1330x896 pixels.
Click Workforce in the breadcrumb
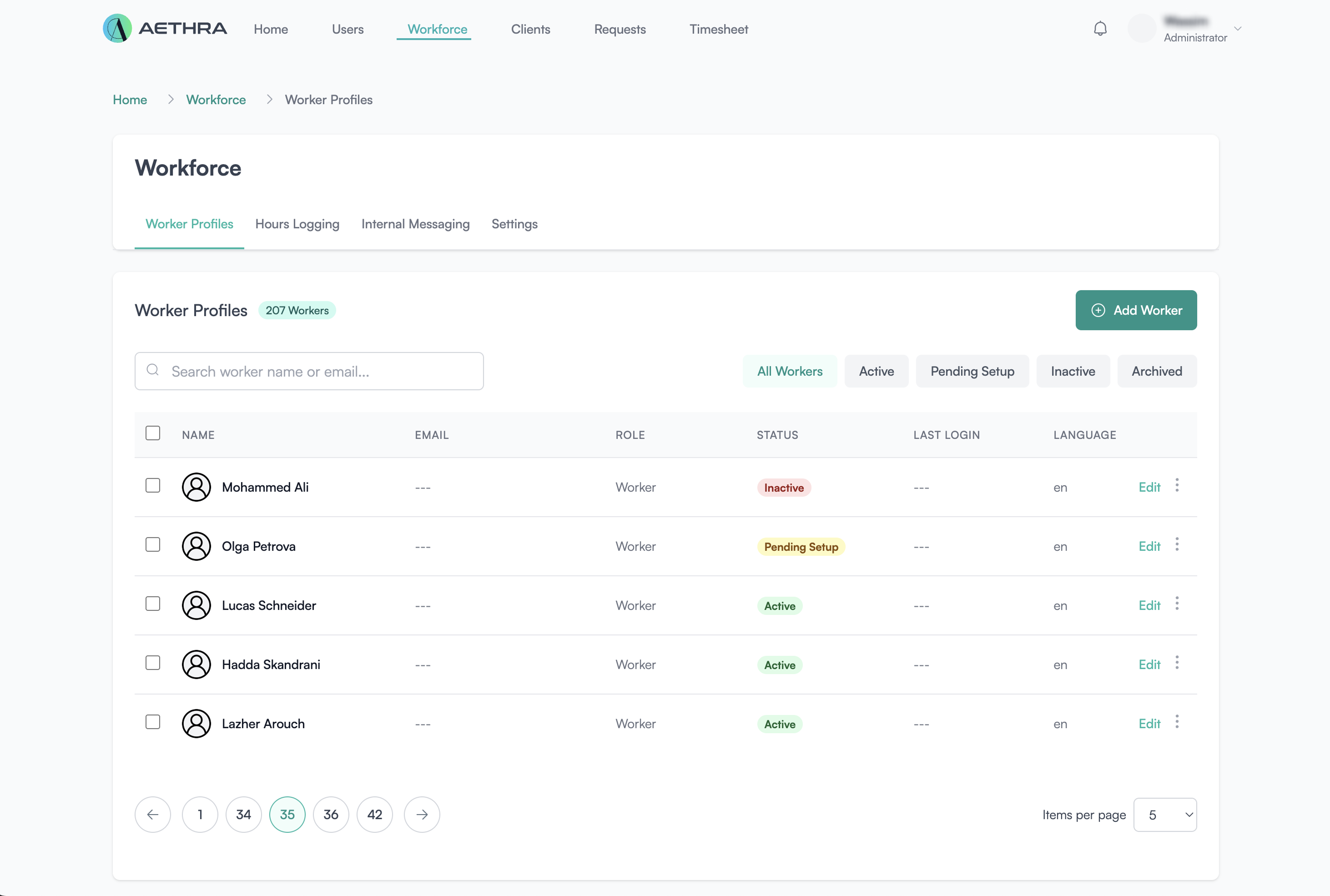(216, 100)
